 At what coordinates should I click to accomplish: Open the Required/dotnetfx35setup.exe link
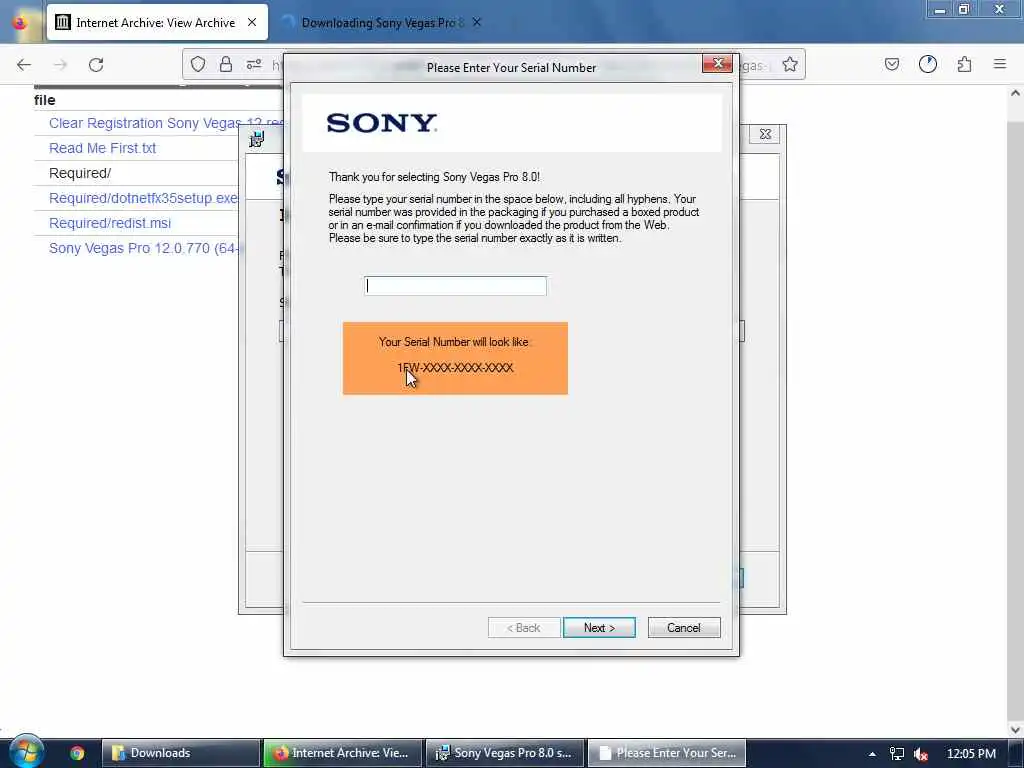tap(144, 198)
